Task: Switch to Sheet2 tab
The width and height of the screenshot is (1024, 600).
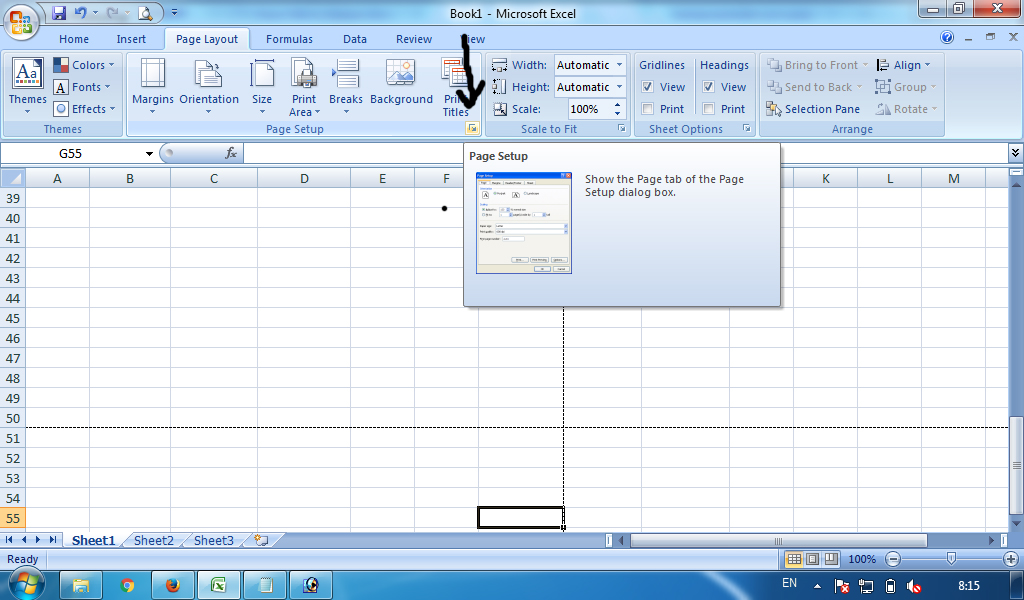Action: (x=153, y=541)
